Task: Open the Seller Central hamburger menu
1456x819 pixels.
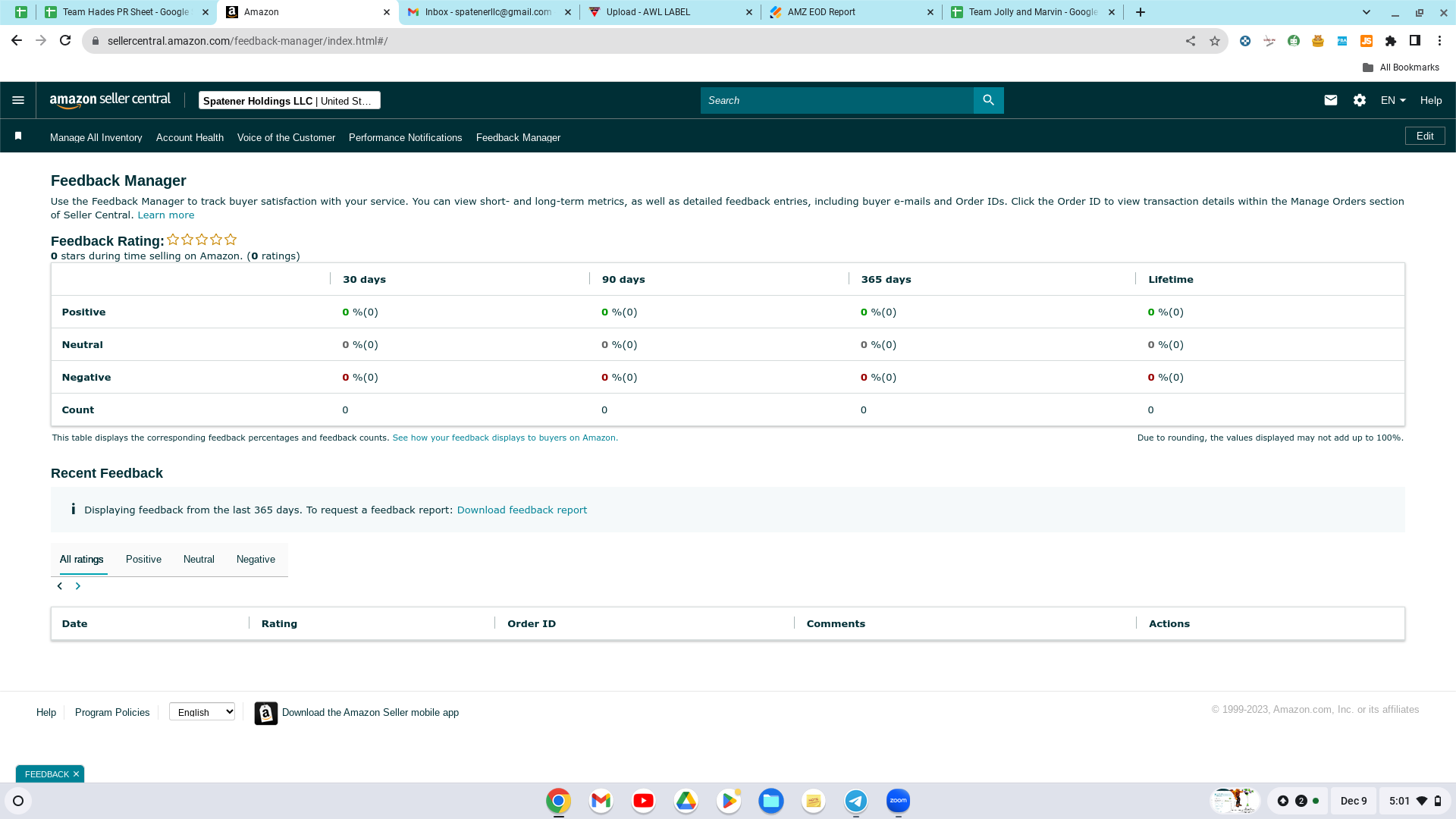Action: pyautogui.click(x=18, y=100)
